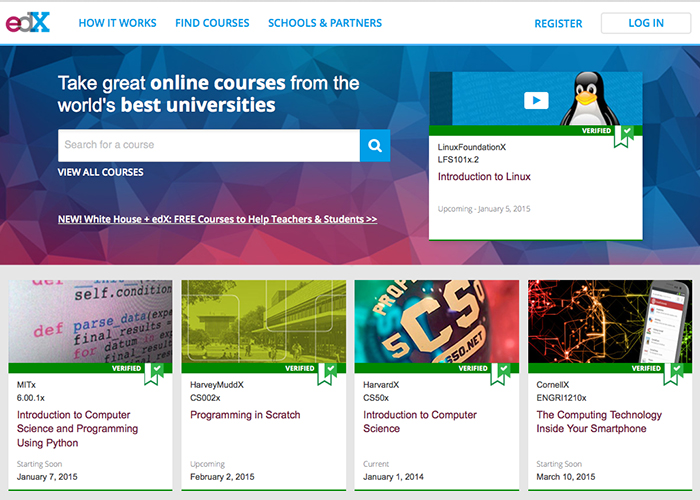Click the verified ribbon badge on Linux card
Screen dimensions: 700x500
coord(623,136)
